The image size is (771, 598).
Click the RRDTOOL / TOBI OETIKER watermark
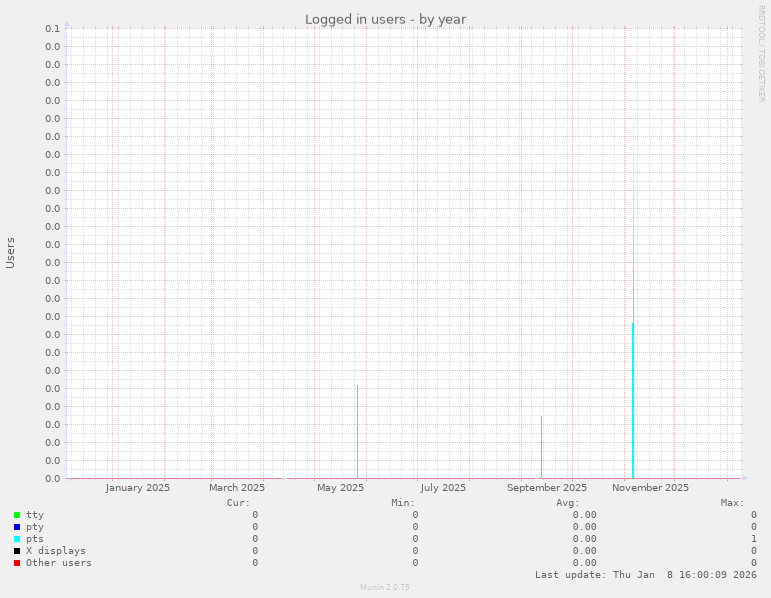pos(761,53)
